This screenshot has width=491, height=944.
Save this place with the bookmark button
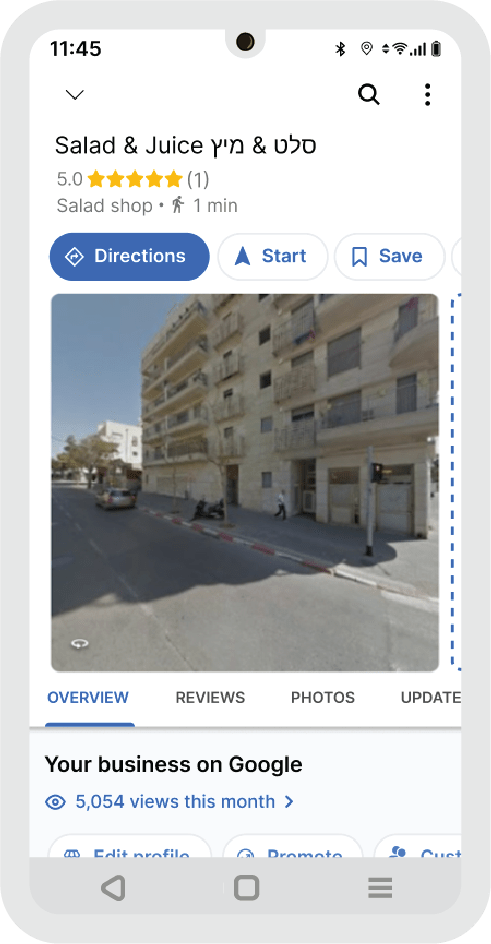(389, 256)
